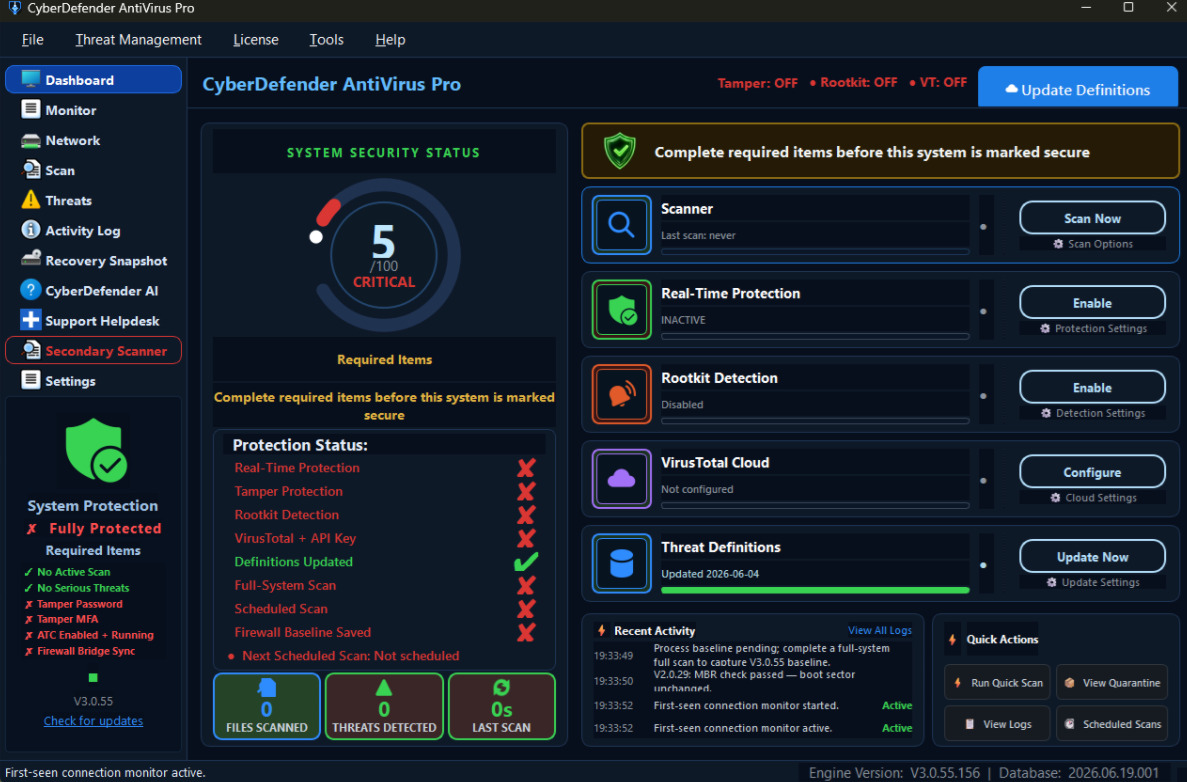Screen dimensions: 1187x782
Task: Click the Tamper: OFF status indicator
Action: pyautogui.click(x=757, y=83)
